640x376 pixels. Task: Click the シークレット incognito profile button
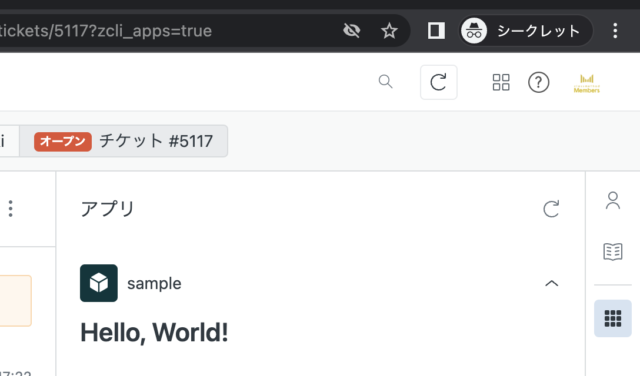(526, 31)
